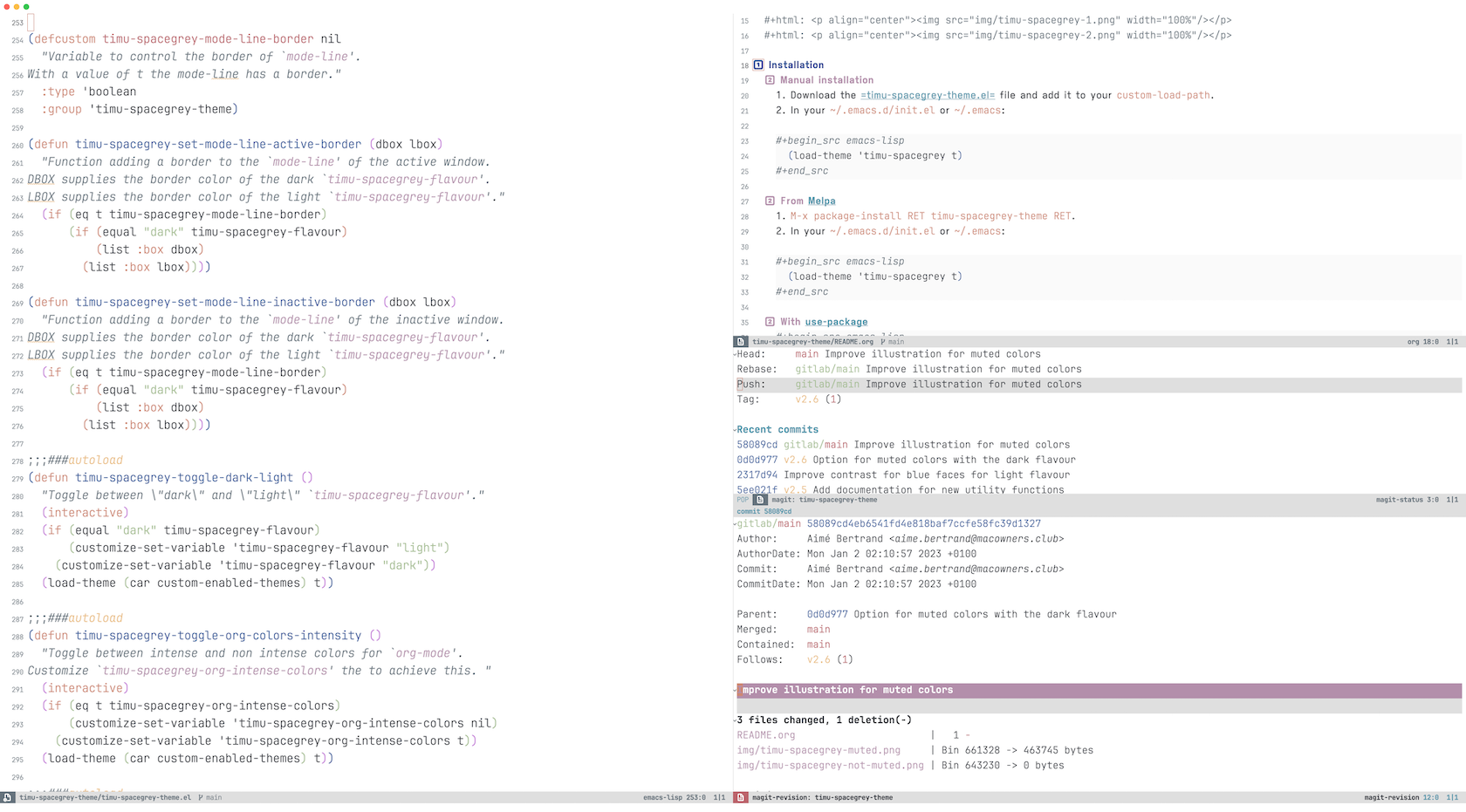The image size is (1466, 812).
Task: Collapse the gitlab/main commit header section
Action: pyautogui.click(x=735, y=524)
